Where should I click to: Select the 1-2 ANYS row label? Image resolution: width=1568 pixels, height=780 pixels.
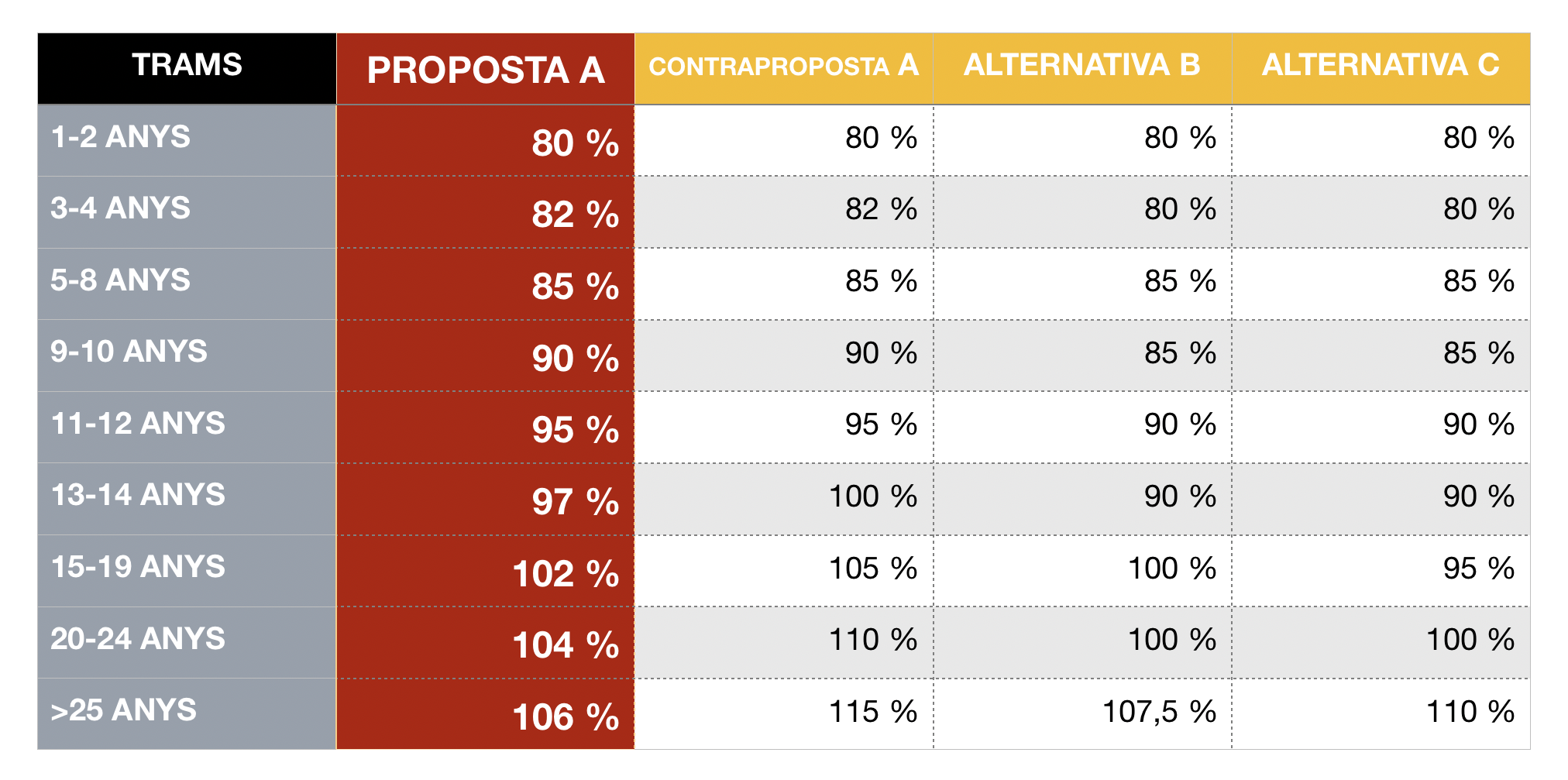click(121, 137)
